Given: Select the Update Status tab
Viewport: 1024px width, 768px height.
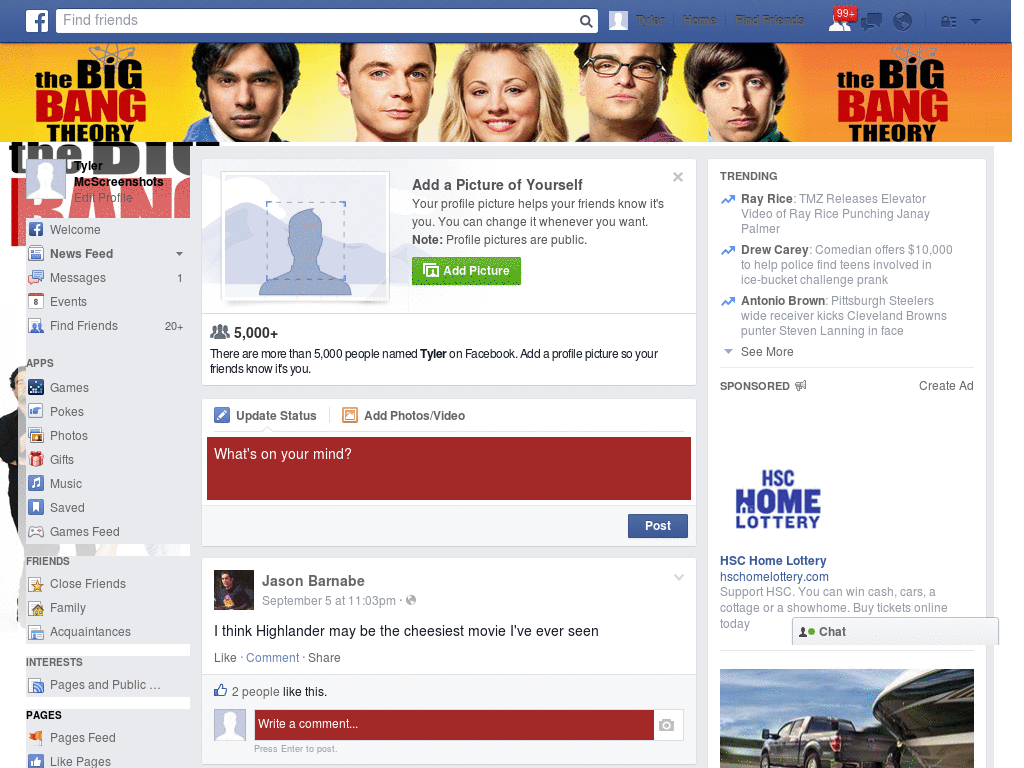Looking at the screenshot, I should coord(265,415).
